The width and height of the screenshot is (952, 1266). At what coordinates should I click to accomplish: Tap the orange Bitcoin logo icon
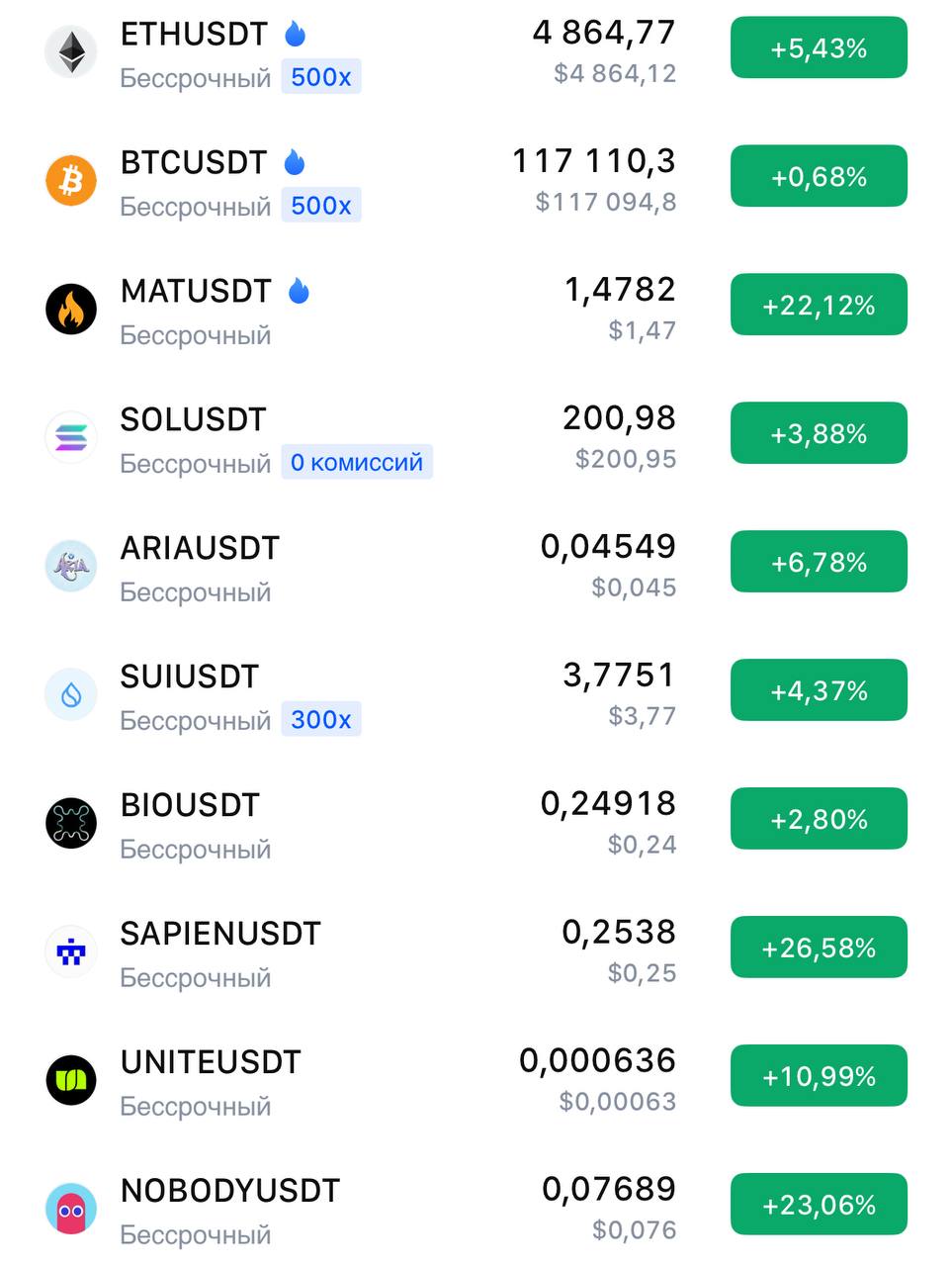coord(71,180)
